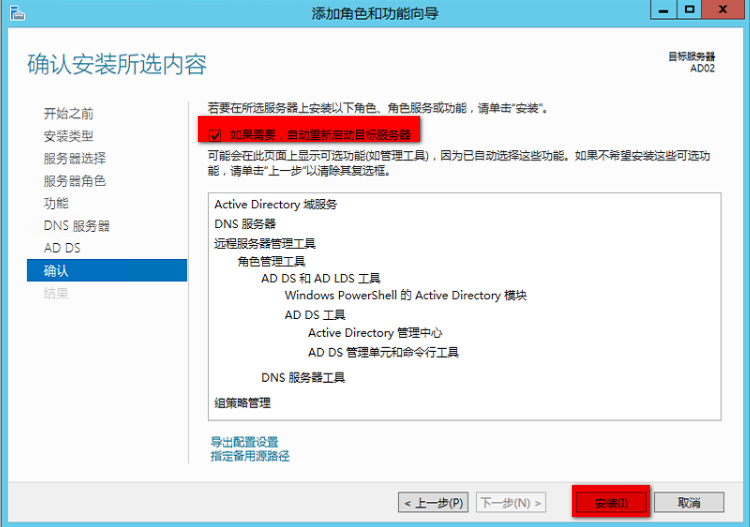Toggle the auto-restart target server checkbox
This screenshot has height=527, width=750.
tap(215, 135)
